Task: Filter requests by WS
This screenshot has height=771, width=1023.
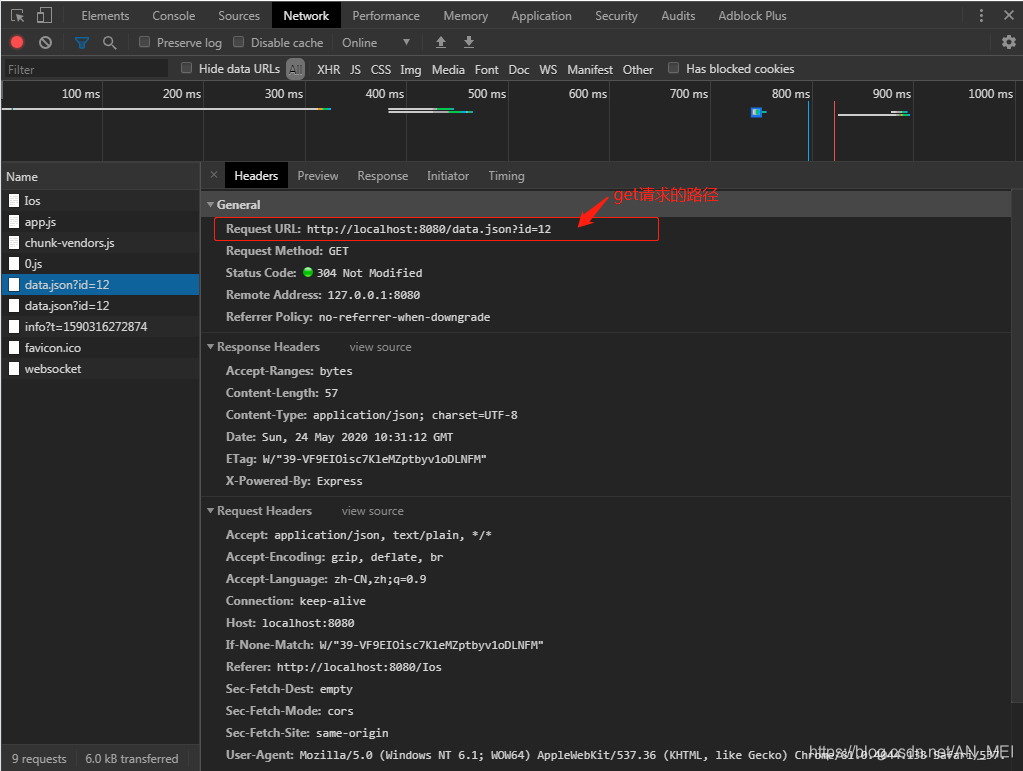Action: 548,69
